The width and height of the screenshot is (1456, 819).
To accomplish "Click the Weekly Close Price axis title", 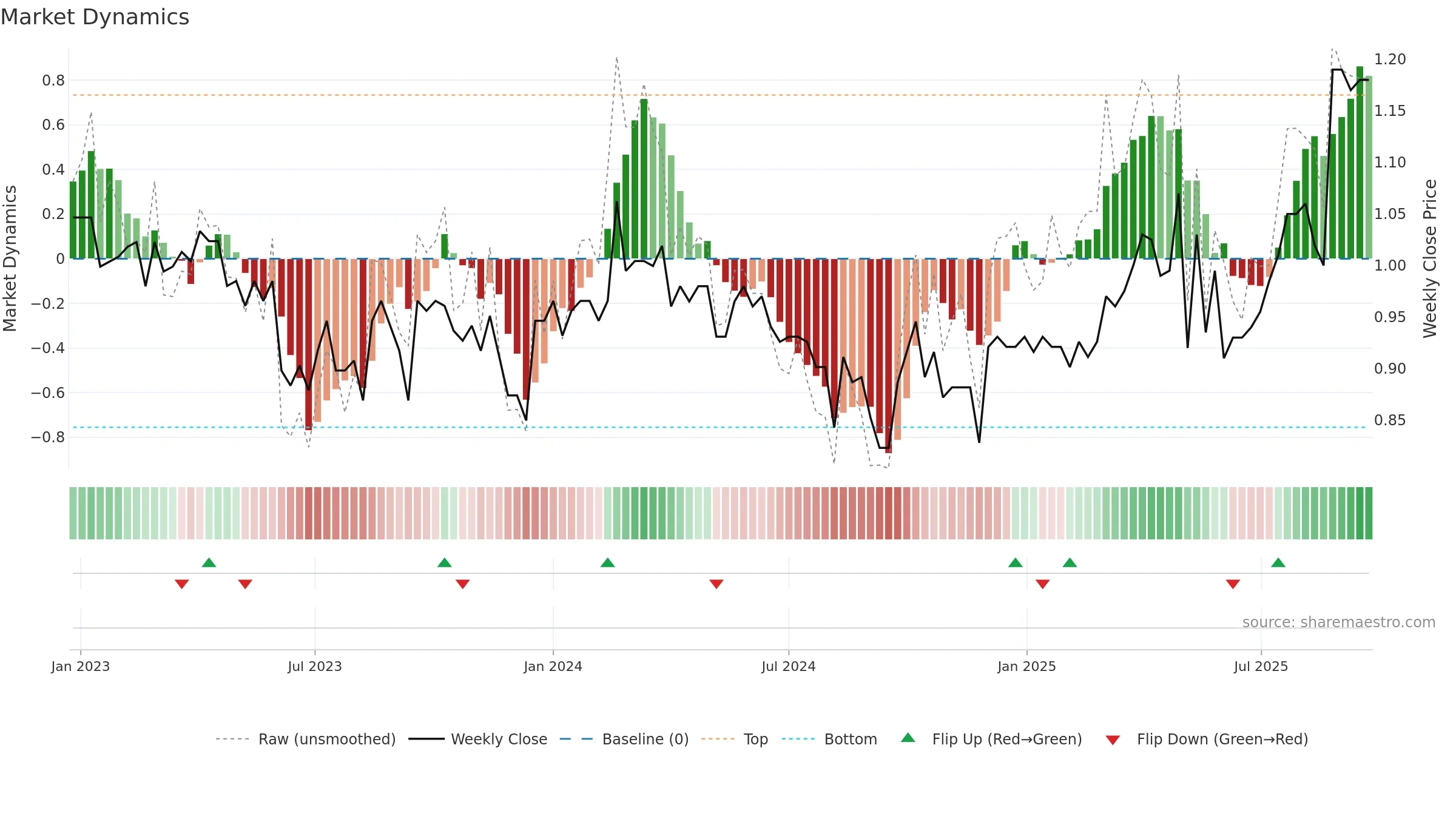I will pos(1430,258).
